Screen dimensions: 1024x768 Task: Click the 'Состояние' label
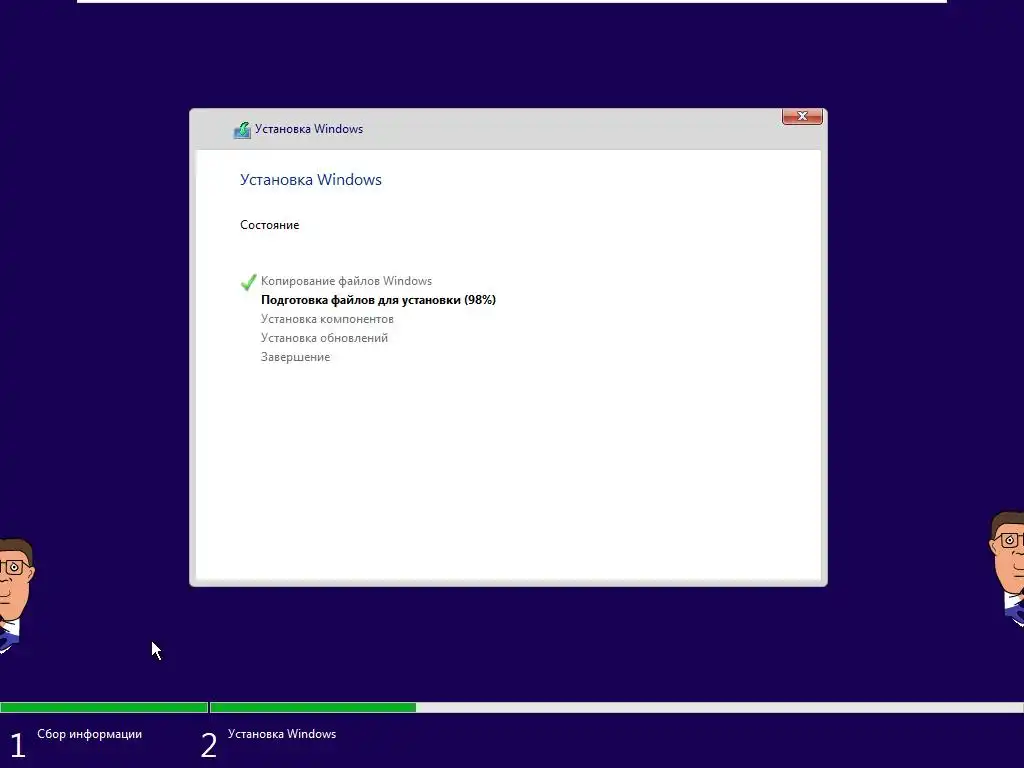pos(270,225)
